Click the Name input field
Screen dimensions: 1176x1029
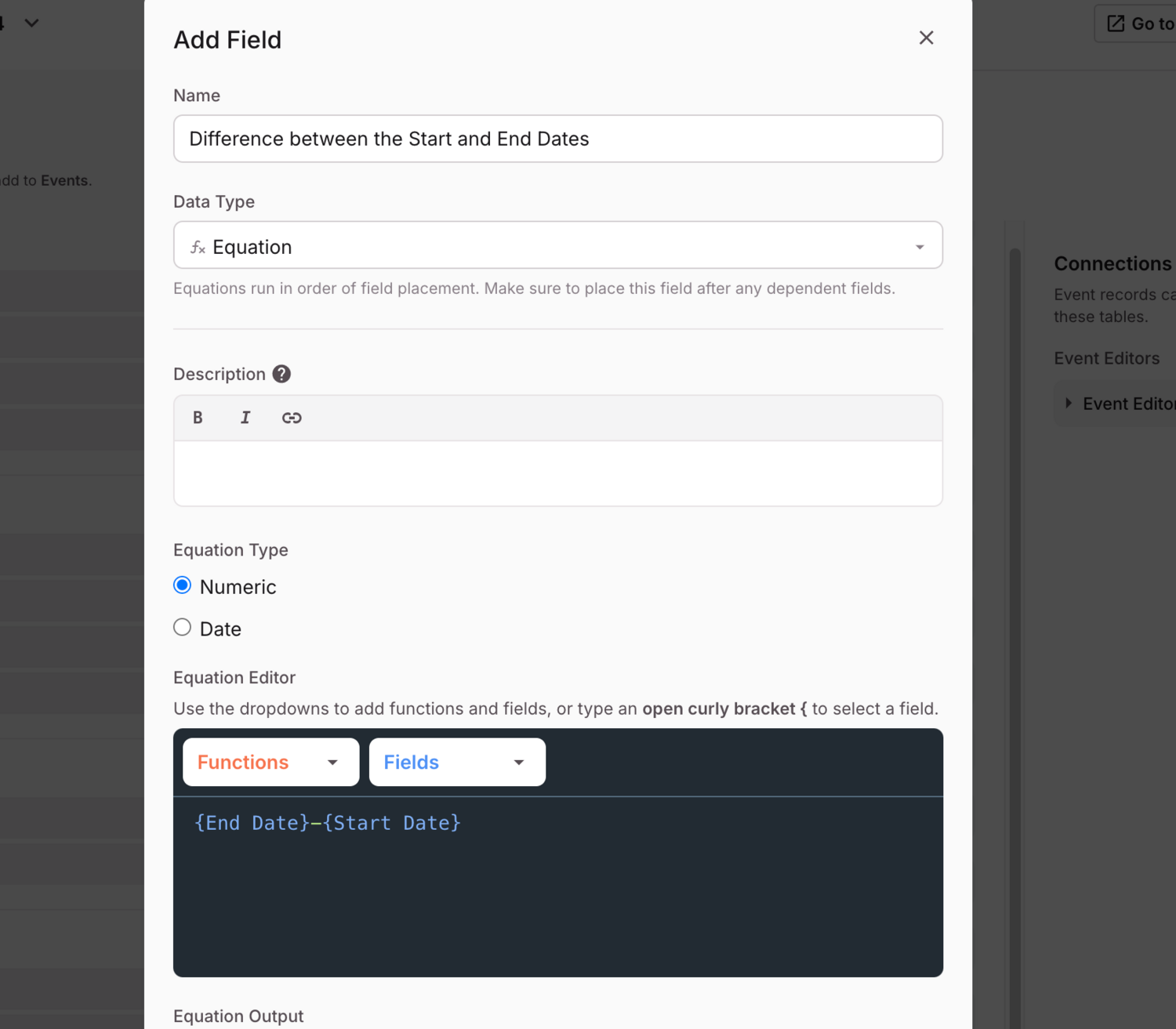557,139
